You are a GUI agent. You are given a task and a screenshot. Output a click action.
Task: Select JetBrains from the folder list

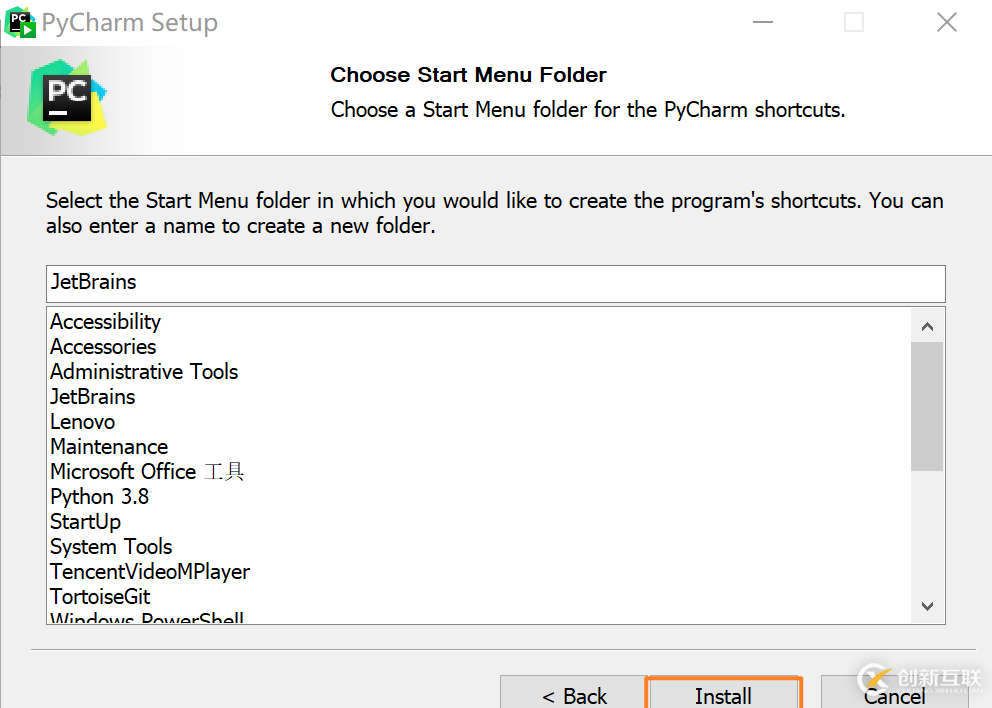(92, 396)
